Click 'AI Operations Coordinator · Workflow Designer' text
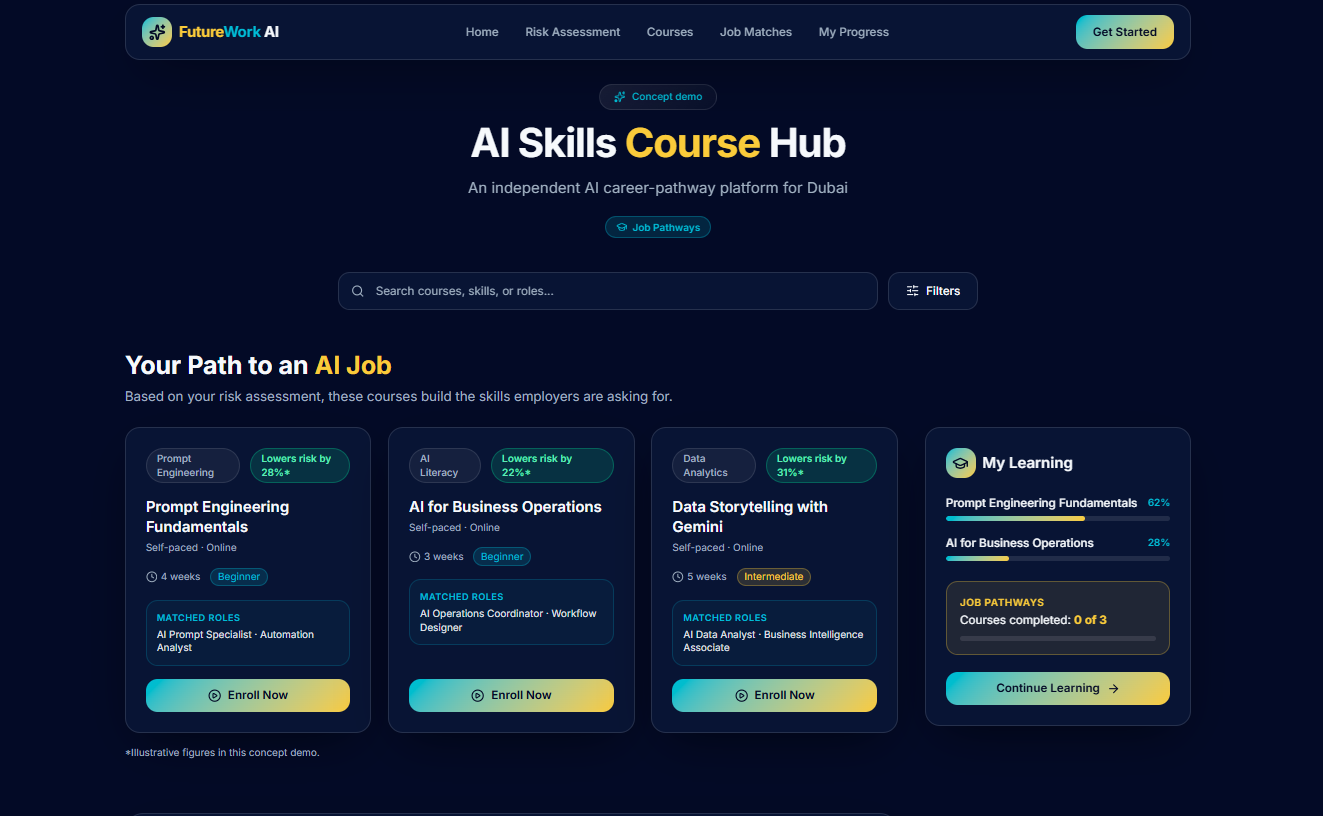This screenshot has height=816, width=1323. [508, 621]
